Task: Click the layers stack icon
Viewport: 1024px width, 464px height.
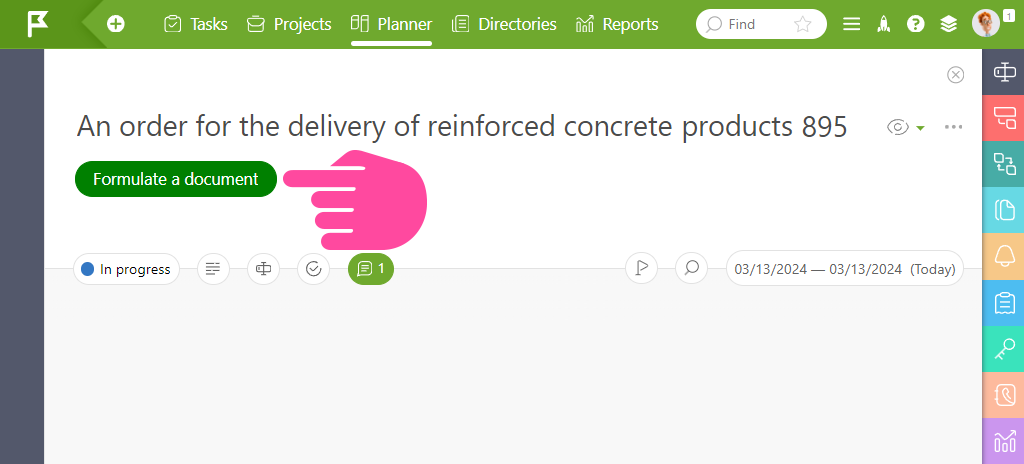Action: pyautogui.click(x=948, y=24)
